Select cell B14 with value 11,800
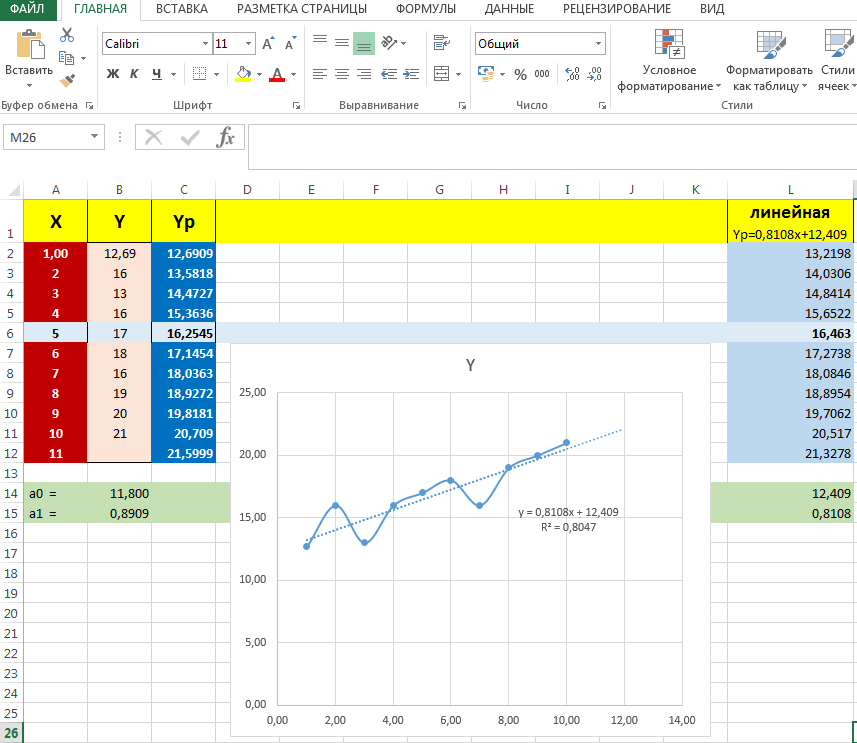The image size is (857, 743). click(x=120, y=494)
